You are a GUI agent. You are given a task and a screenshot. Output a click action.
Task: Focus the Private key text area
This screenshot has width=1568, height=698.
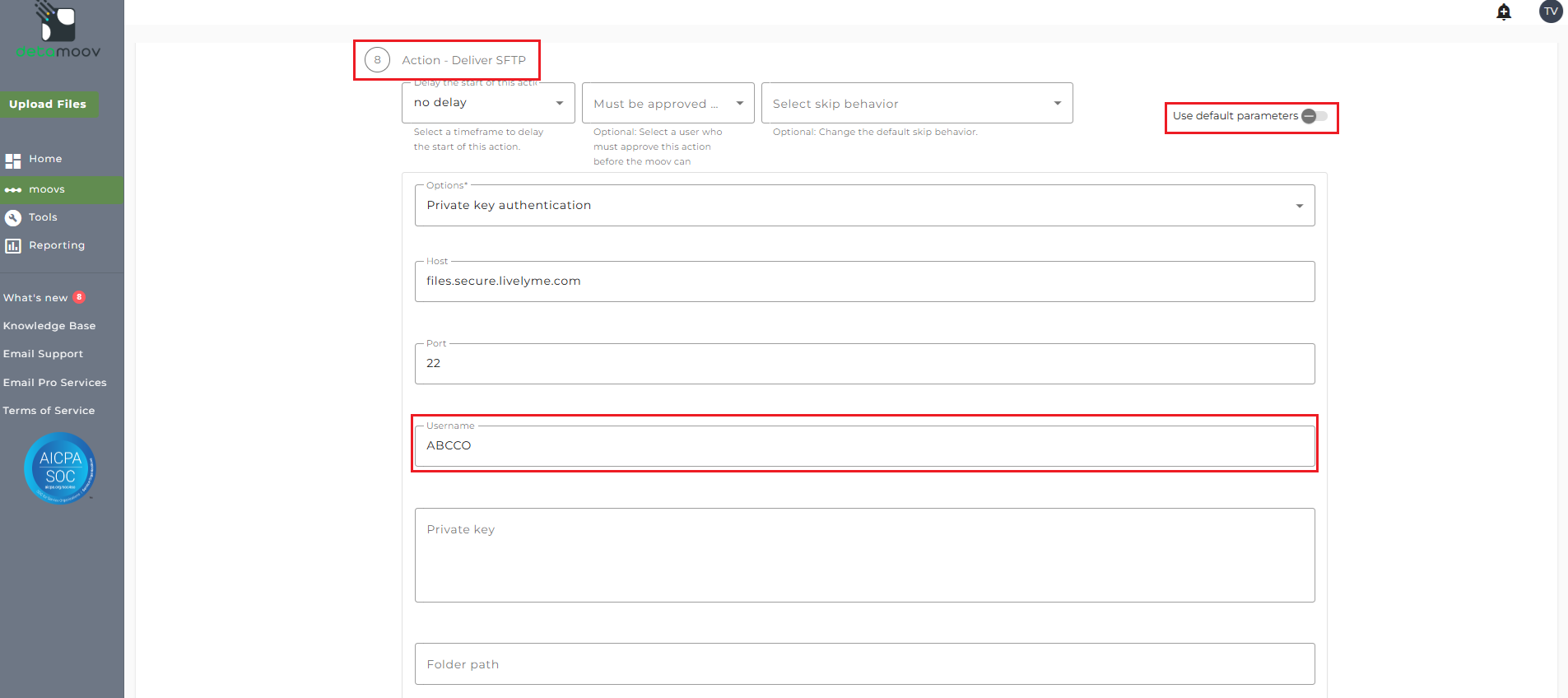(864, 556)
